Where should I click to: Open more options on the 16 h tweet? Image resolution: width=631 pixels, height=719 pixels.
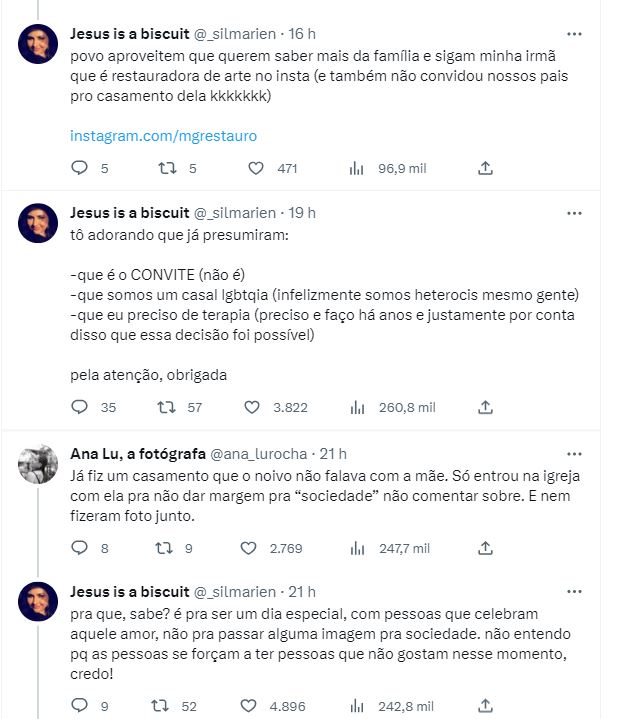click(x=574, y=33)
